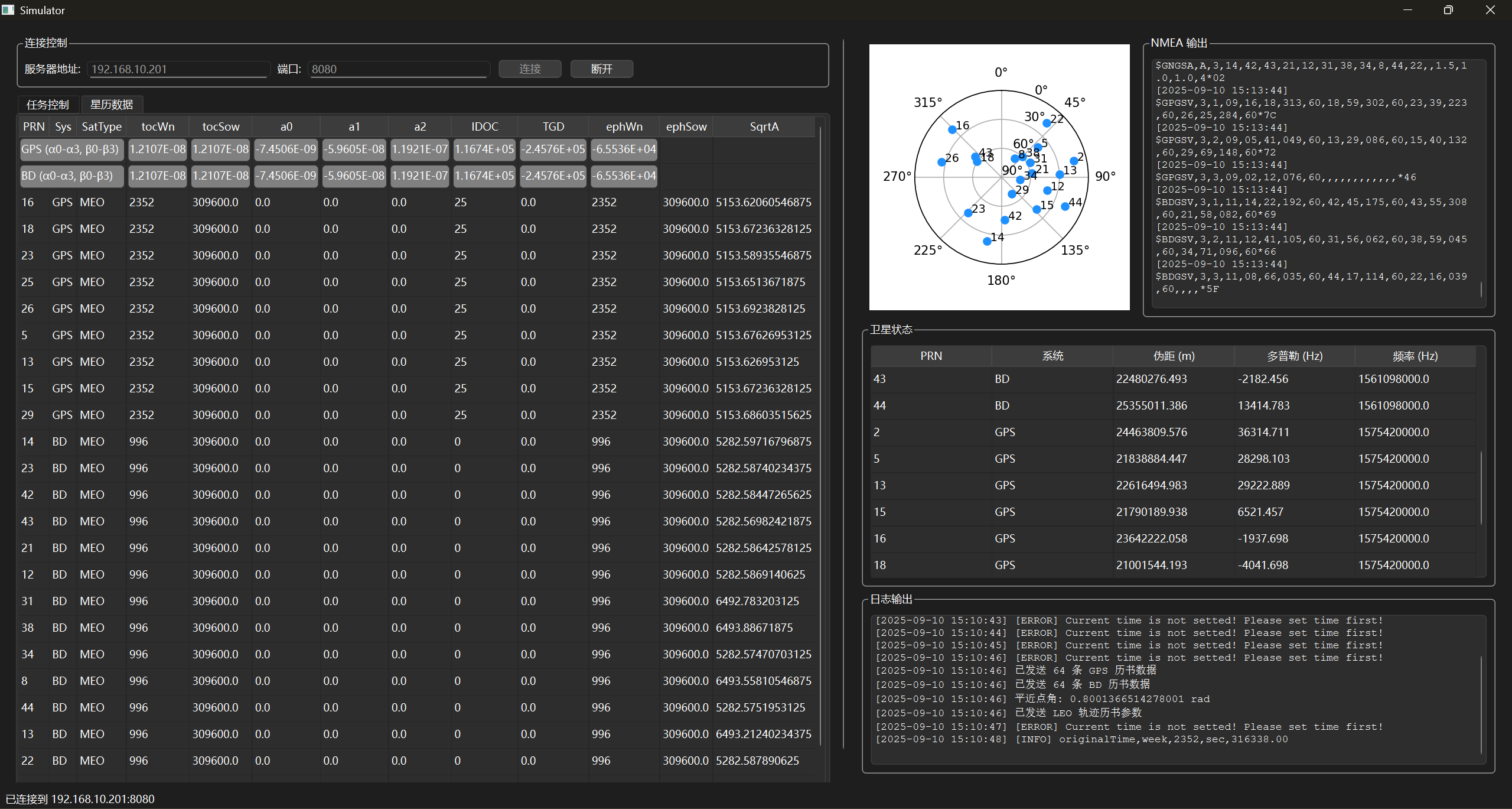Select PRN 42 BD row in ephemeris table
The image size is (1512, 809).
(x=416, y=495)
